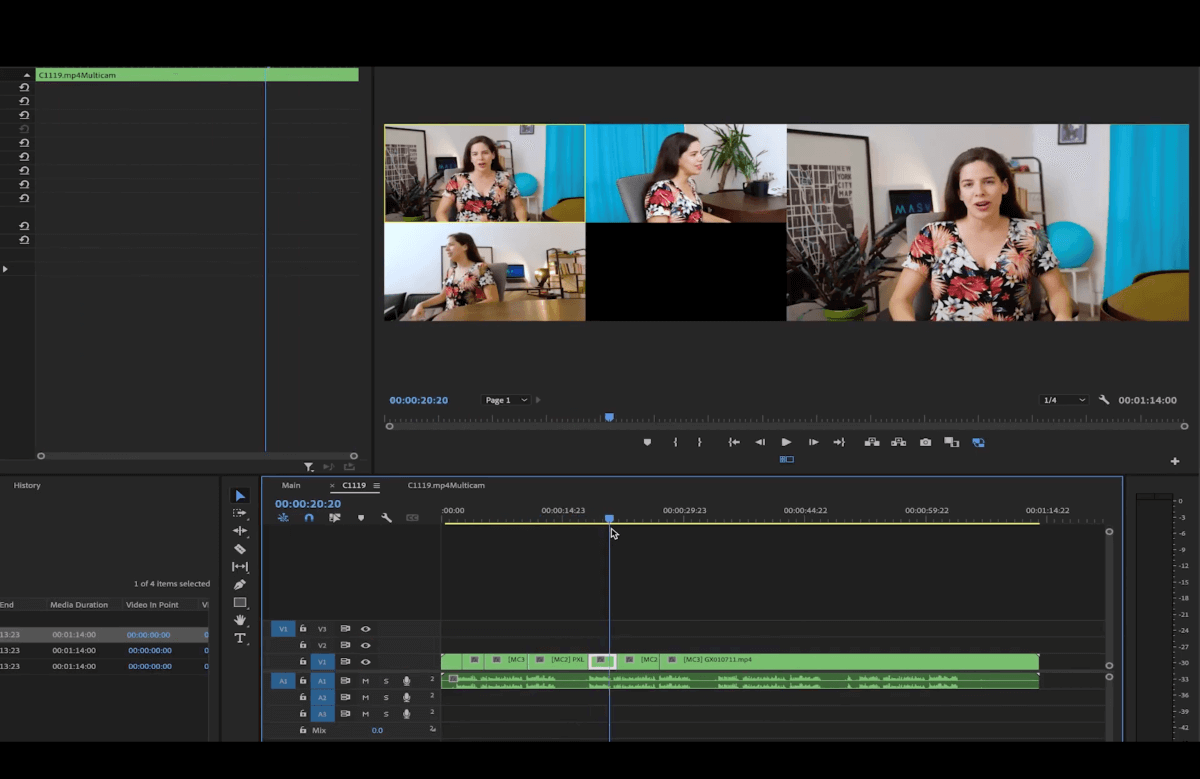Click Mark Out bracket button
The width and height of the screenshot is (1200, 779).
coord(699,442)
